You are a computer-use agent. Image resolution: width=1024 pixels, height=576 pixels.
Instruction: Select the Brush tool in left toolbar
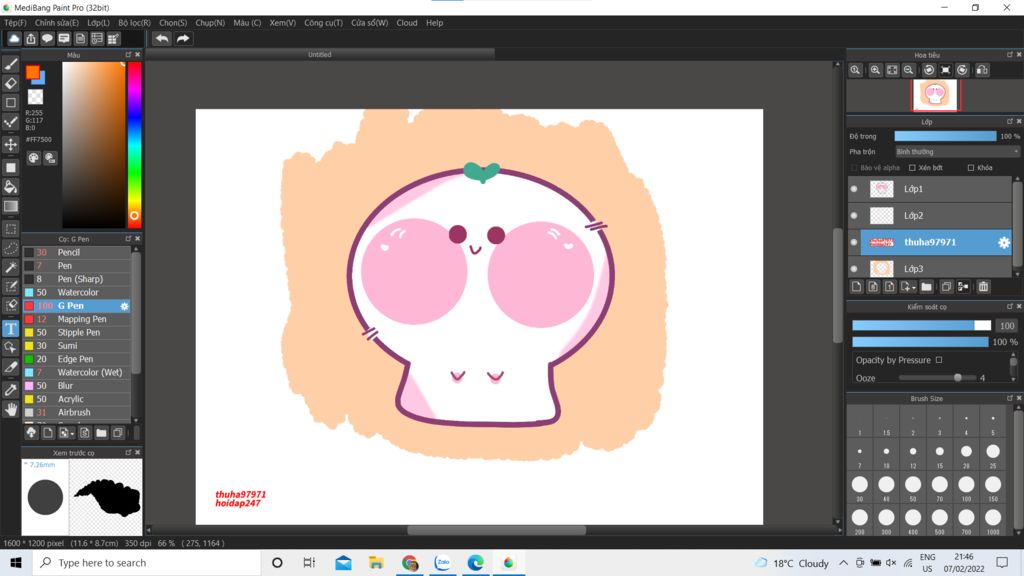pyautogui.click(x=11, y=64)
